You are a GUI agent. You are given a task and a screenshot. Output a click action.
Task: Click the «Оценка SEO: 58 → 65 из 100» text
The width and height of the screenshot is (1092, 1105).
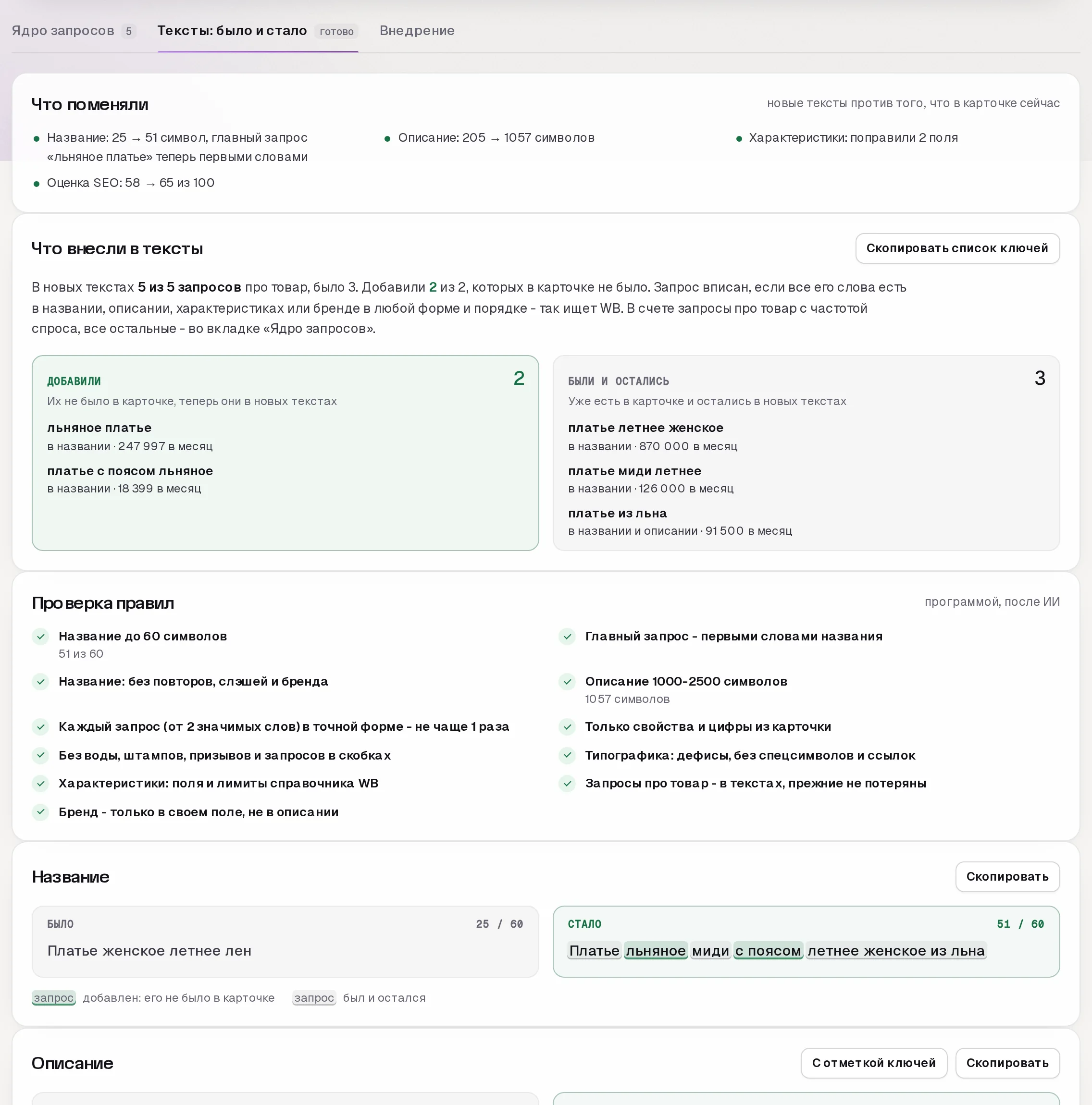click(x=130, y=183)
